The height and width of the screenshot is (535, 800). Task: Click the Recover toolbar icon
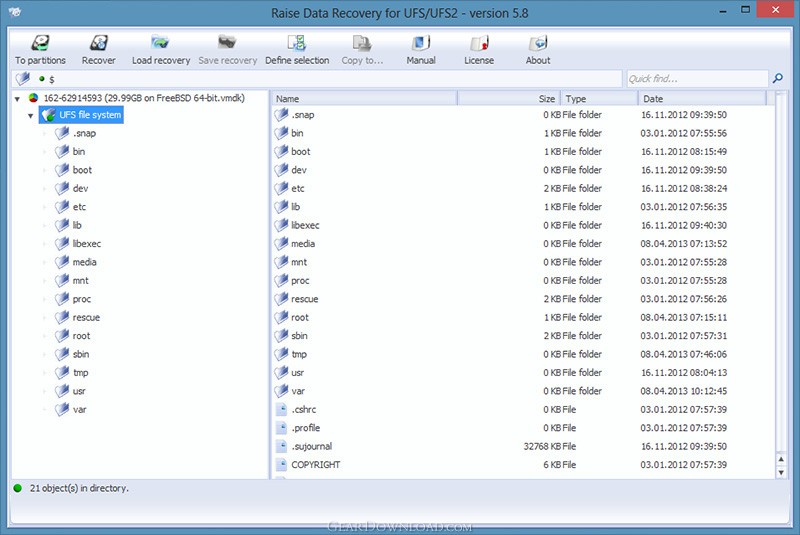coord(98,44)
